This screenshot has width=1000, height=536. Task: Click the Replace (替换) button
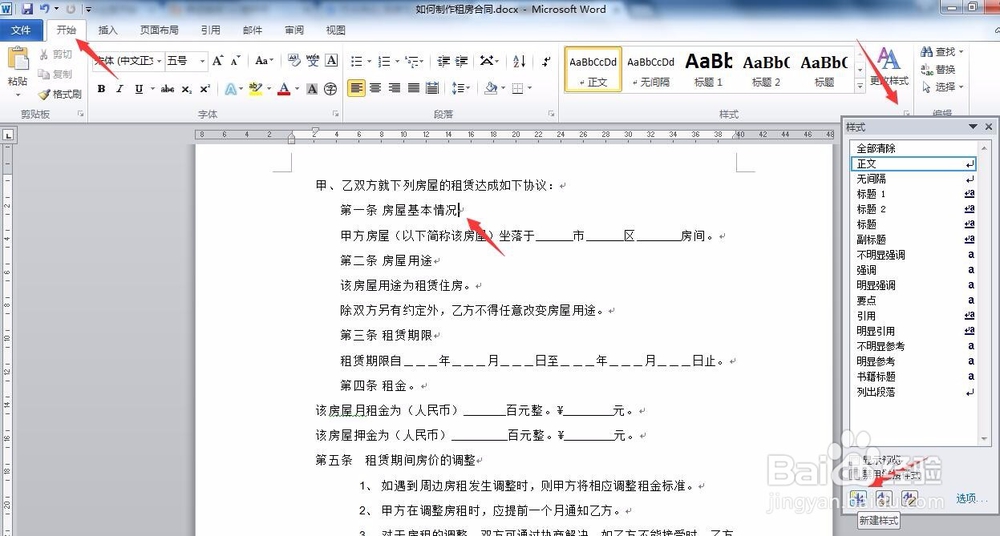pyautogui.click(x=938, y=69)
